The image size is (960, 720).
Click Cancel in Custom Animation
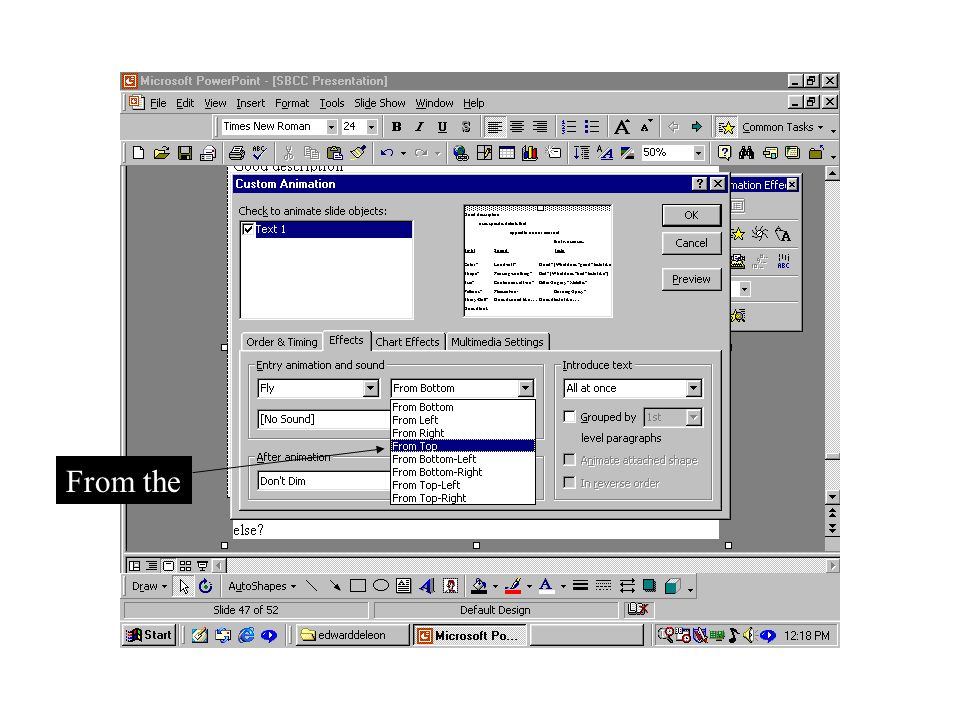tap(691, 243)
